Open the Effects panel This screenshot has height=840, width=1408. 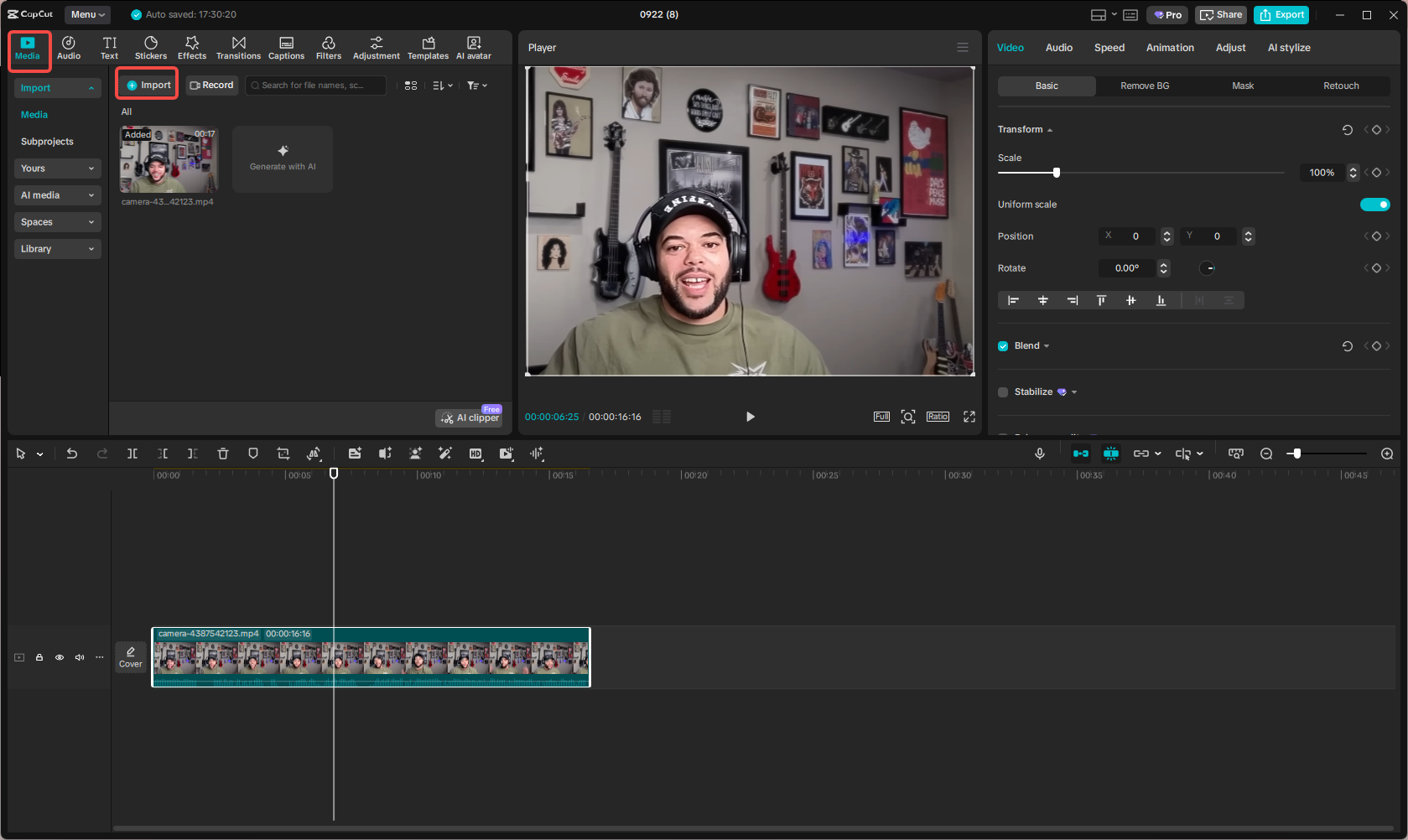[x=192, y=48]
